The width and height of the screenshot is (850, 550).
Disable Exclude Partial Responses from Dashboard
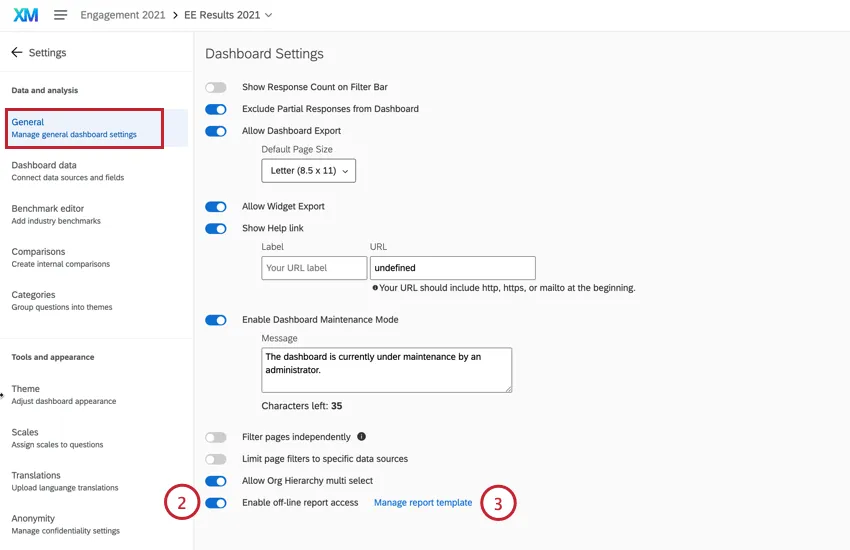(x=215, y=109)
